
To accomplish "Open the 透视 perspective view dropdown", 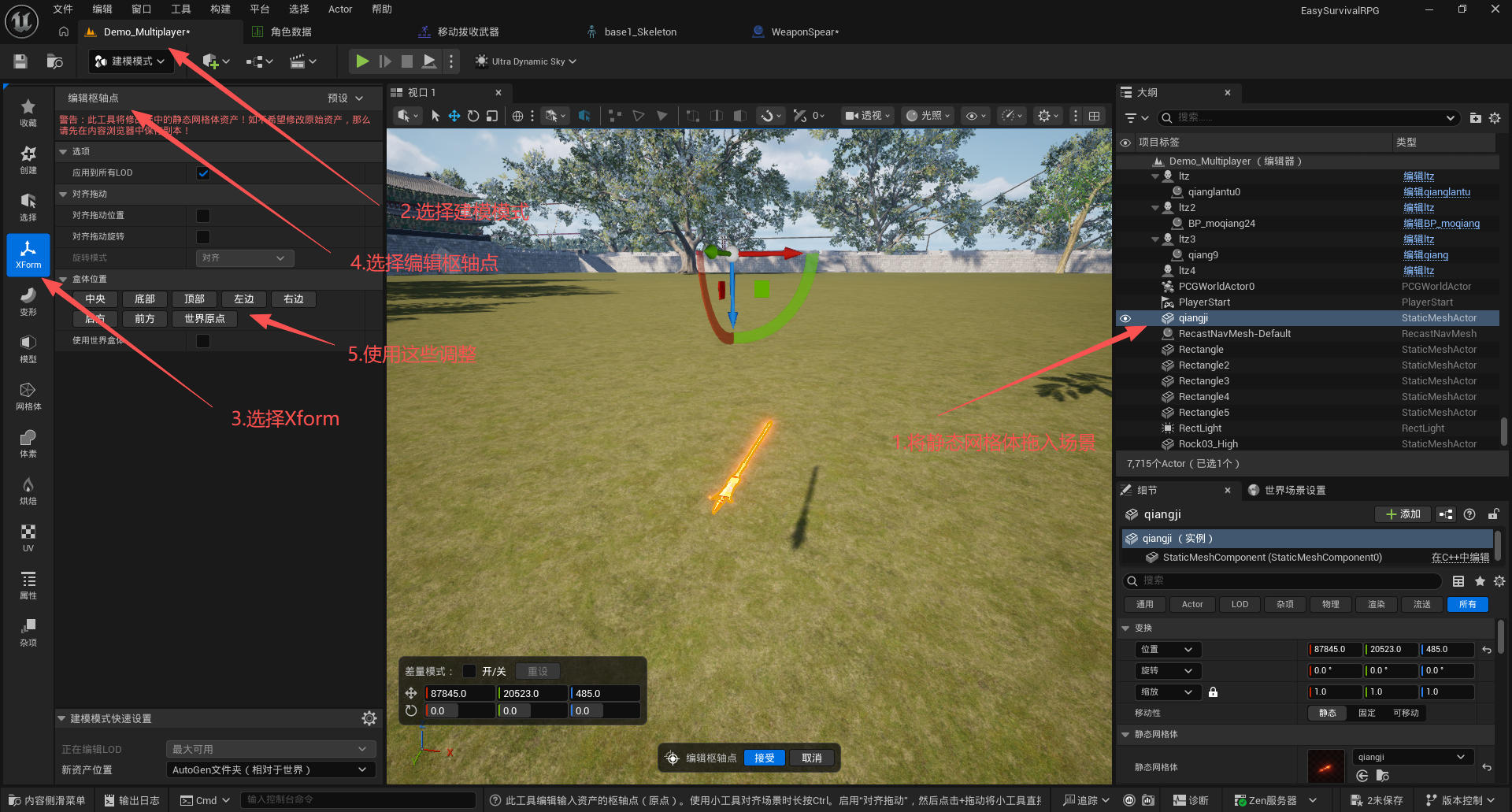I will (x=868, y=116).
